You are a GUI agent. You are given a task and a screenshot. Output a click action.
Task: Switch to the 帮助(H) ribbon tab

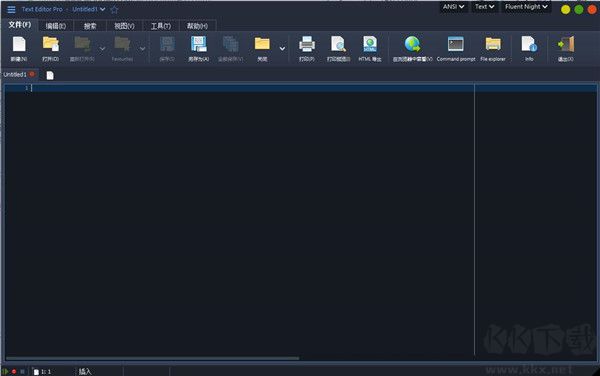[x=197, y=26]
